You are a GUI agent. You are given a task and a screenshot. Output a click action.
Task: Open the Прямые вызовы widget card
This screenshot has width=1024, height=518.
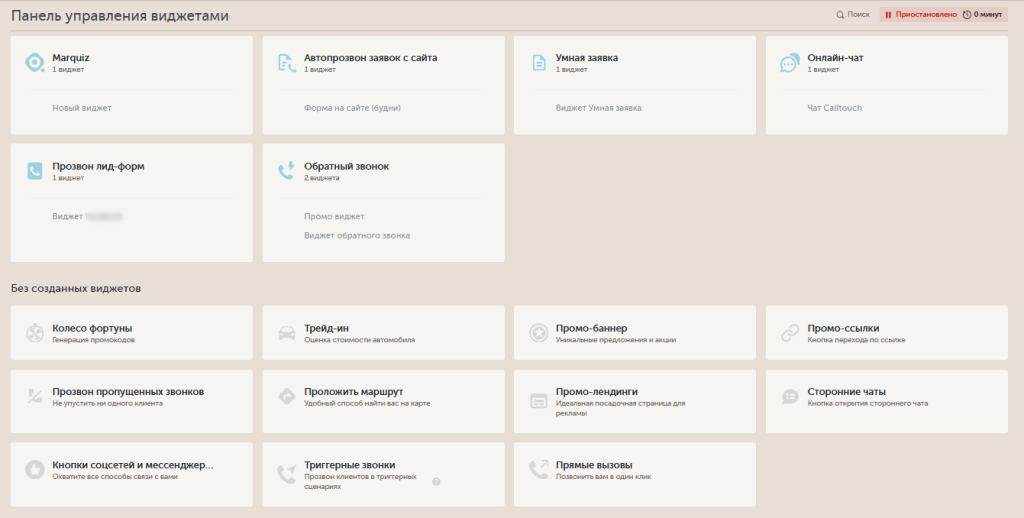(634, 469)
